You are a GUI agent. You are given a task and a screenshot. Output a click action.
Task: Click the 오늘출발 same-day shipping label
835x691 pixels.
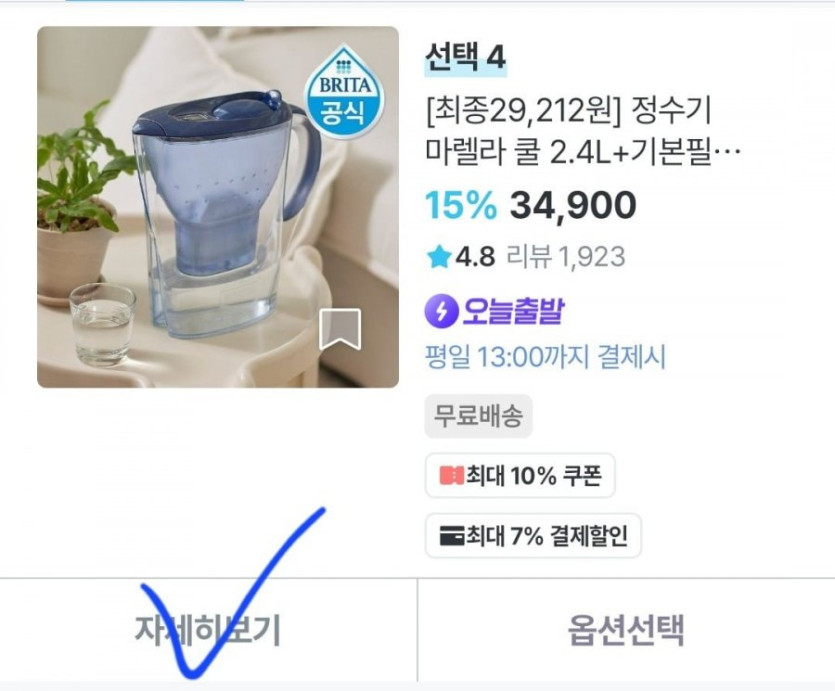point(512,312)
